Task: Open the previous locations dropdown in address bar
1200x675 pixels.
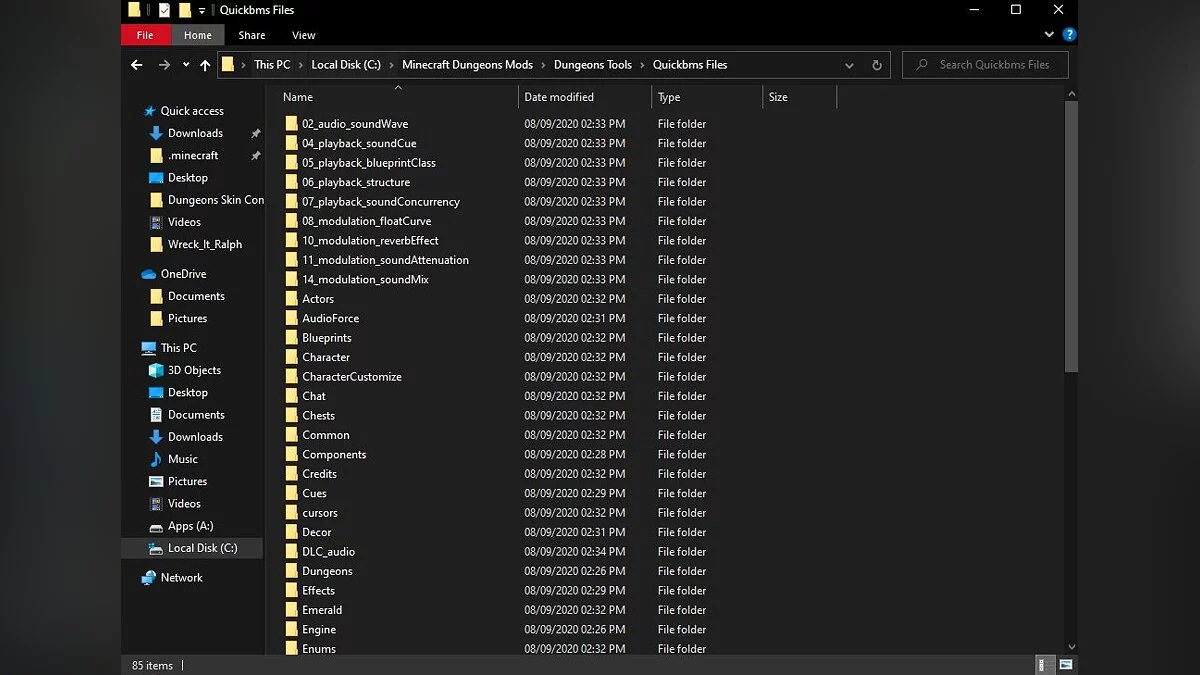Action: 848,64
